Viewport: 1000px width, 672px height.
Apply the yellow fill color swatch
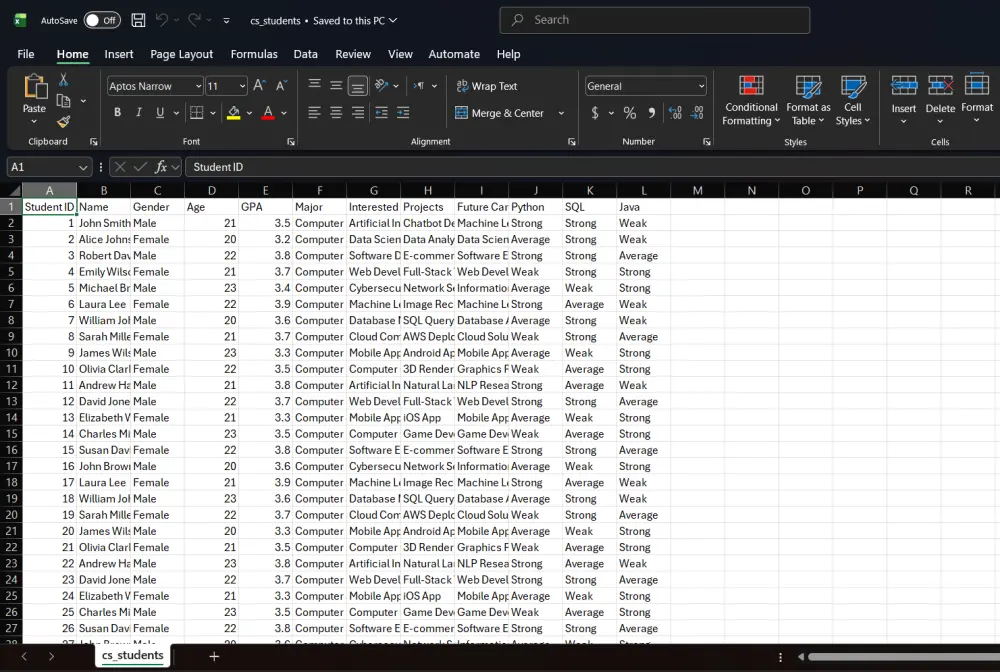[x=234, y=113]
